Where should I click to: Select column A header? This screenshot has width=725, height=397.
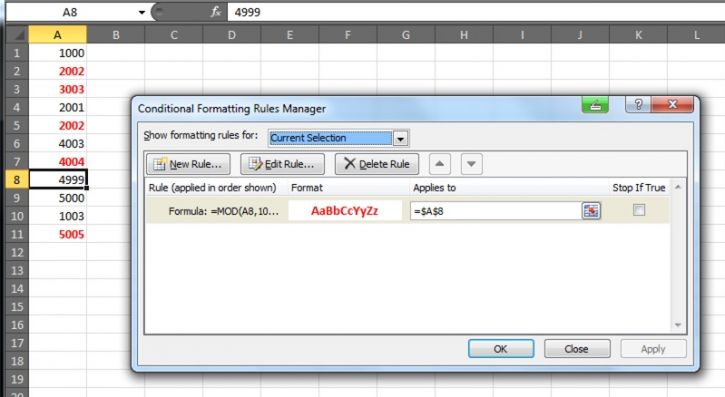click(x=57, y=35)
